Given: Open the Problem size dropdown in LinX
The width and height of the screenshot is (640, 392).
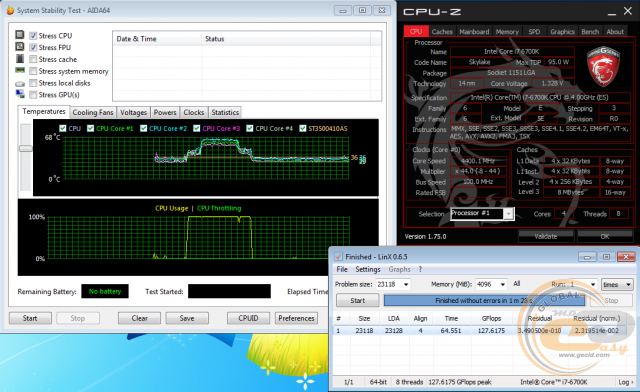Looking at the screenshot, I should point(406,284).
